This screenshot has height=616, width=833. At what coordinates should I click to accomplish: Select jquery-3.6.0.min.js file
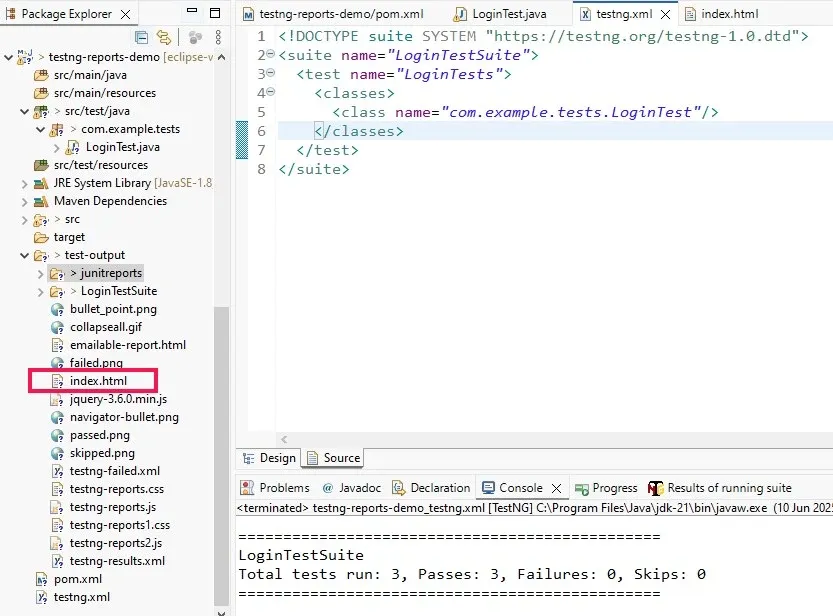[118, 399]
